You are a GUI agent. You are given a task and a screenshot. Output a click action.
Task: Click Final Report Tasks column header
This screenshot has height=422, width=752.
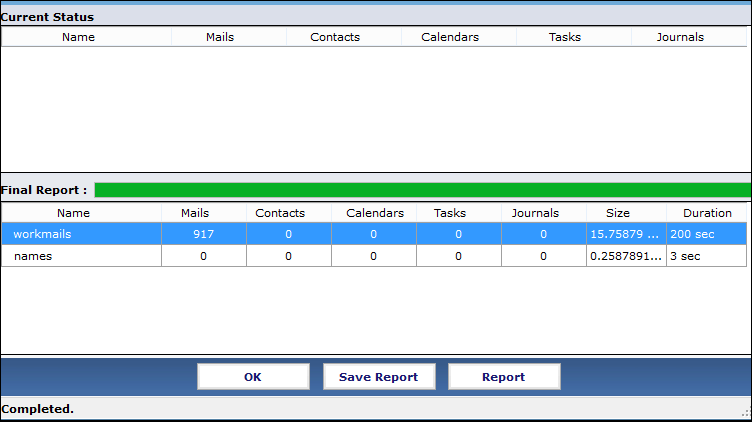459,213
